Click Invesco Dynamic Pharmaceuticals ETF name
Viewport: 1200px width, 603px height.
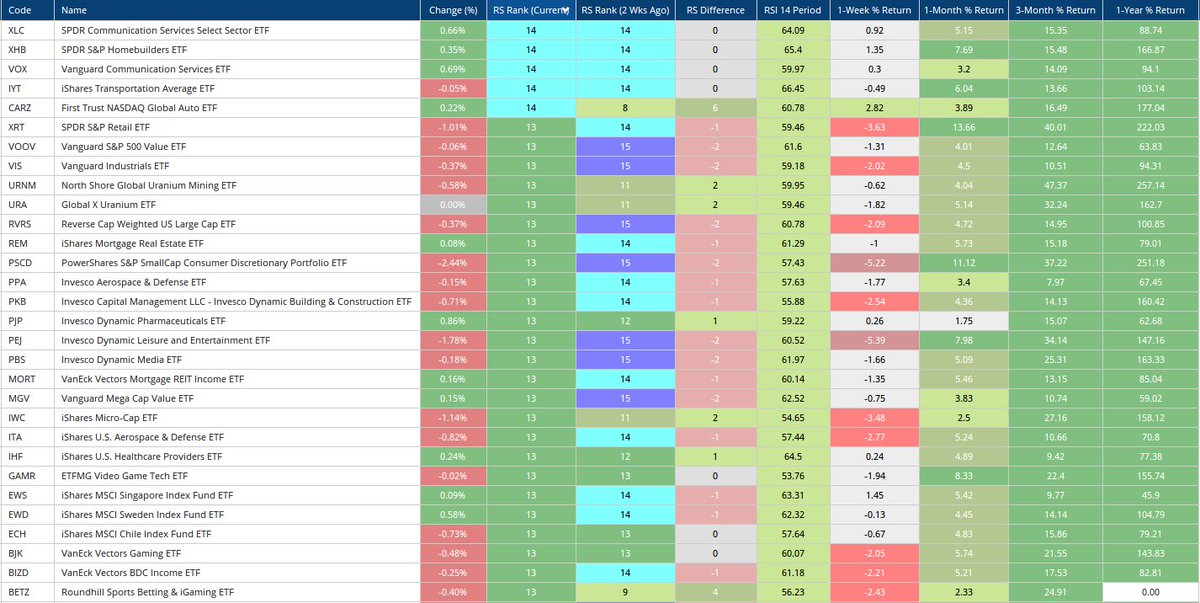(x=143, y=321)
